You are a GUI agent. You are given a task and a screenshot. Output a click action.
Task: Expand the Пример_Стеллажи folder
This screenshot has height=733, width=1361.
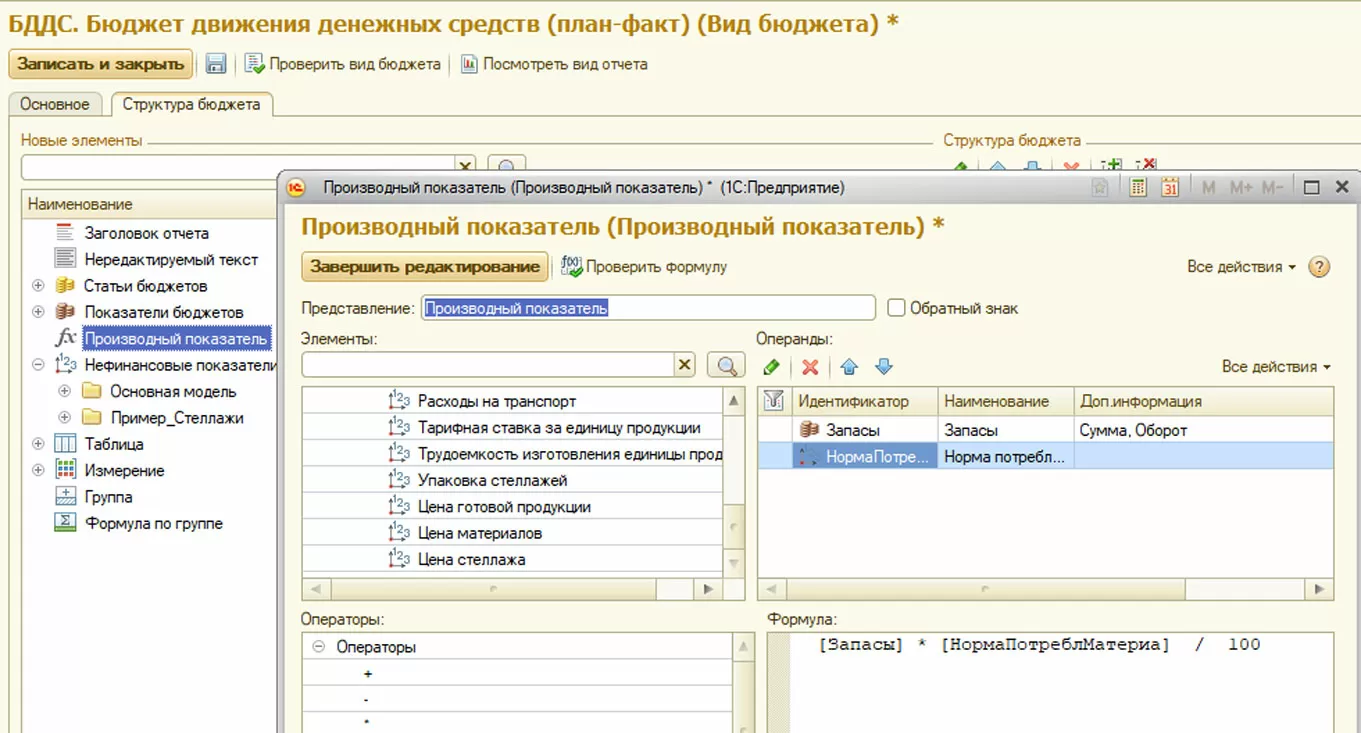click(64, 418)
